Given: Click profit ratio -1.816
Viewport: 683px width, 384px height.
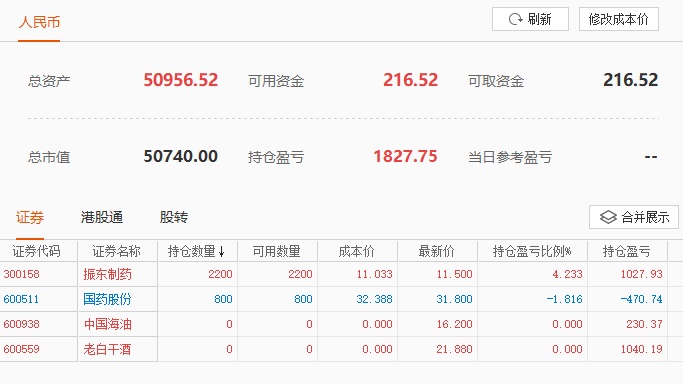Looking at the screenshot, I should coord(564,299).
